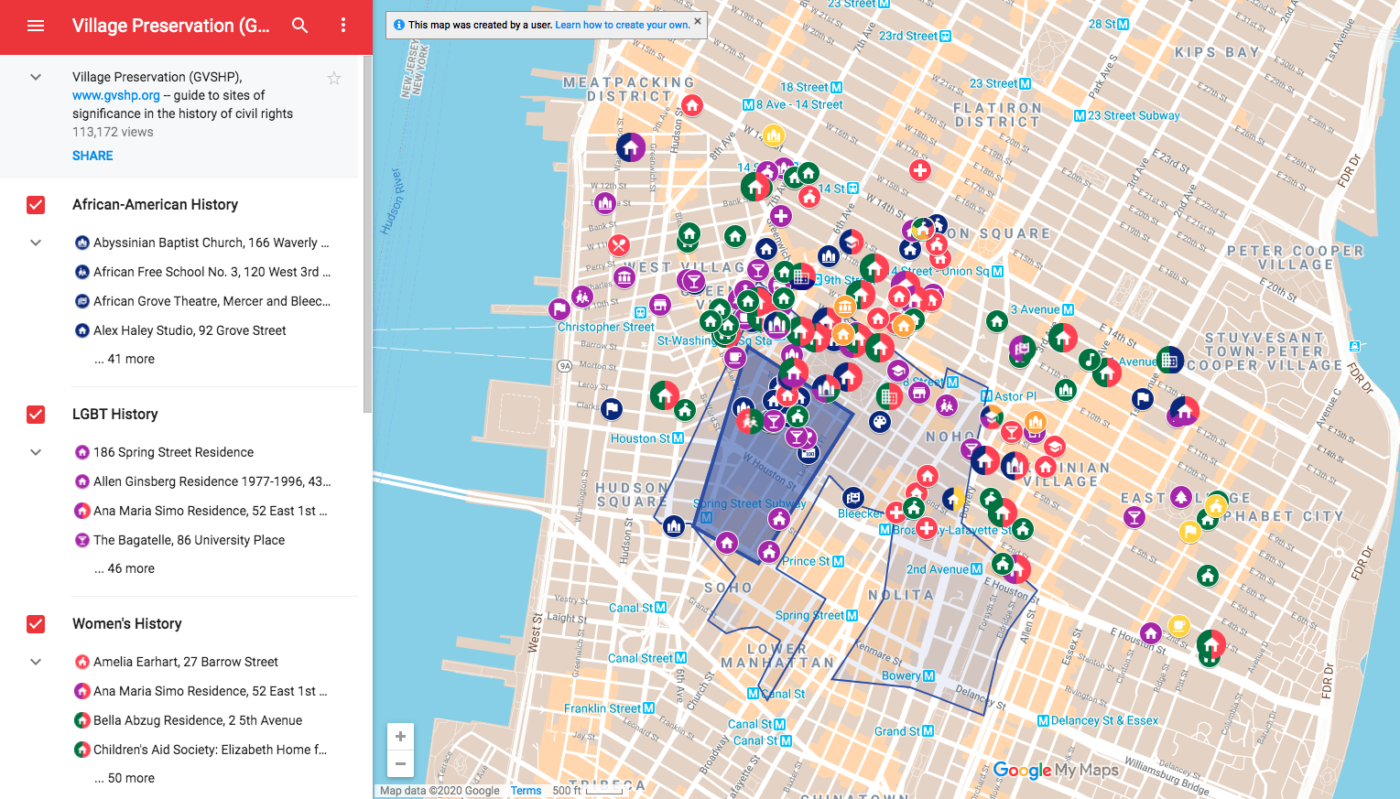The width and height of the screenshot is (1400, 799).
Task: Show the '... 50 more' entries
Action: coord(125,778)
